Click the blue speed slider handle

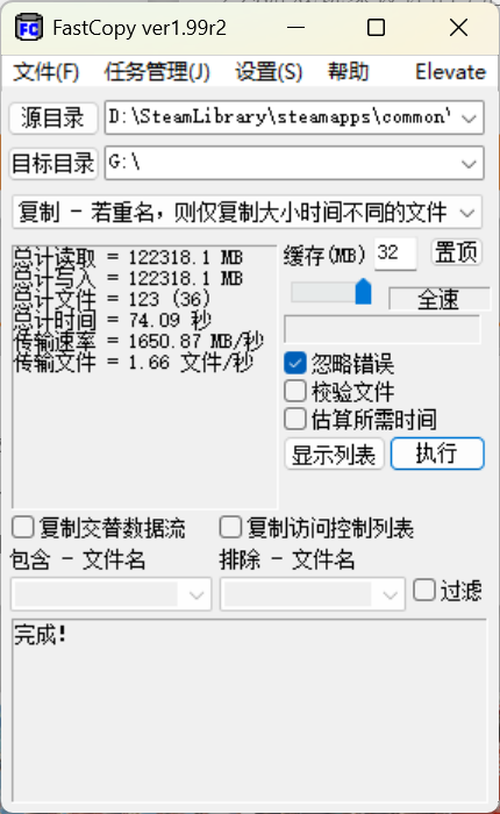(x=363, y=292)
